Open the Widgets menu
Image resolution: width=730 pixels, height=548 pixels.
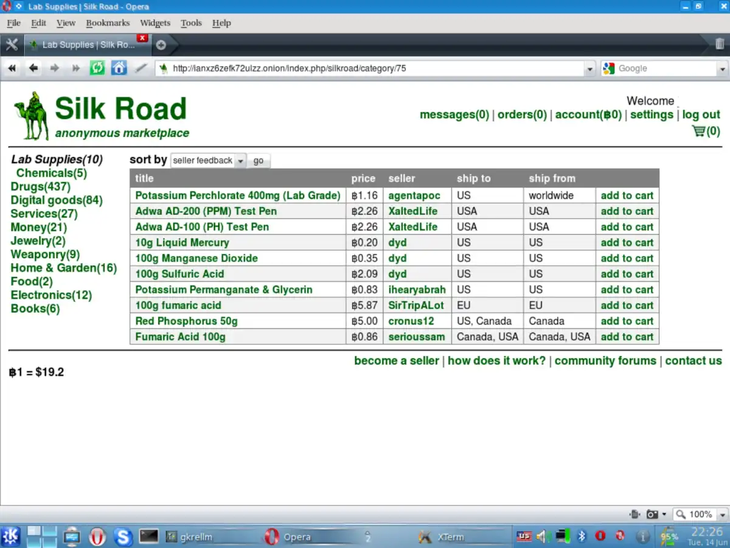[154, 23]
